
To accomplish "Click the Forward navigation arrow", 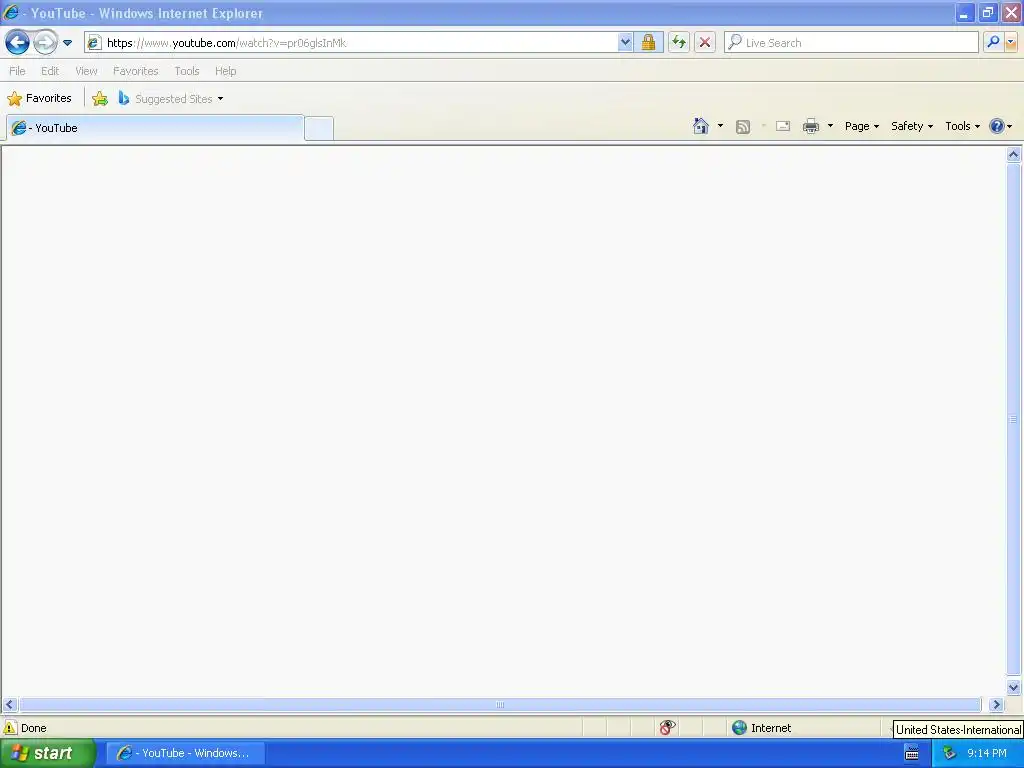I will click(45, 43).
